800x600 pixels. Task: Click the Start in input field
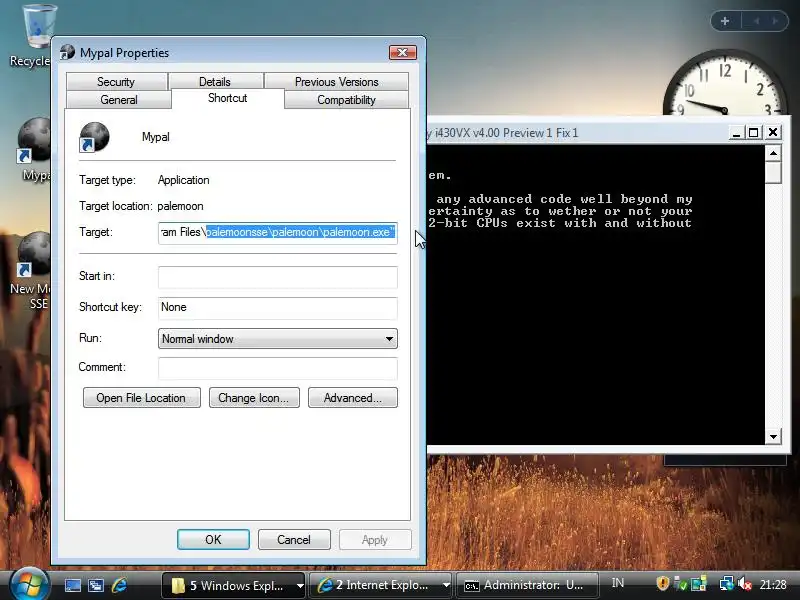(278, 277)
